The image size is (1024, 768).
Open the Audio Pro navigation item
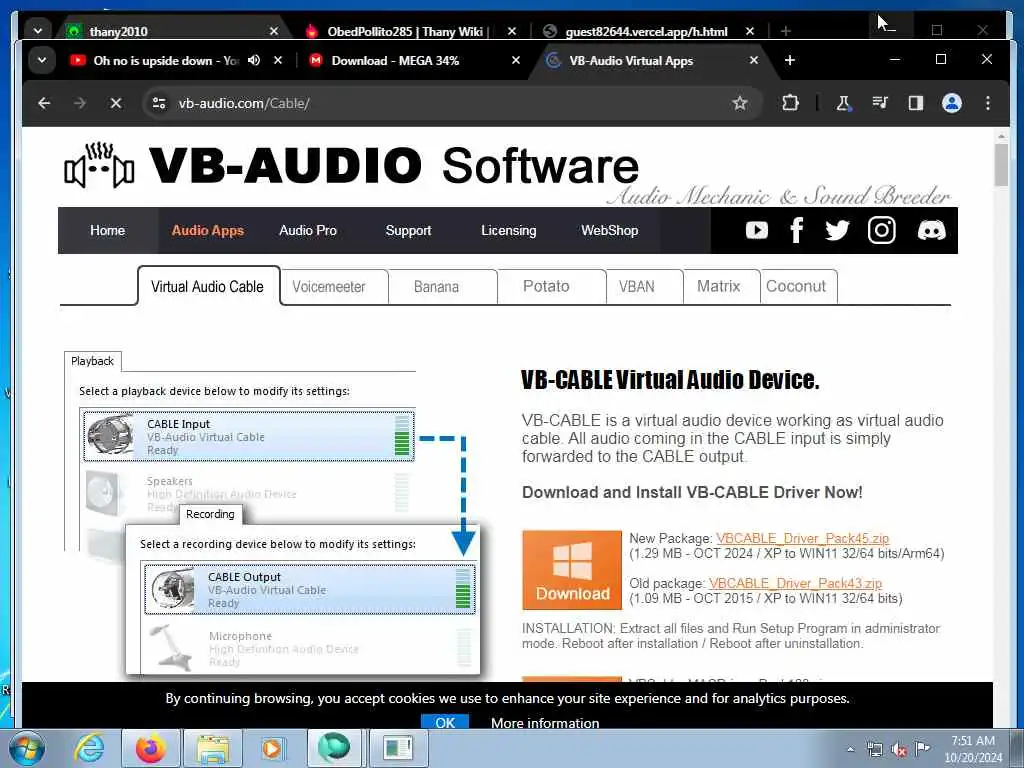coord(308,230)
